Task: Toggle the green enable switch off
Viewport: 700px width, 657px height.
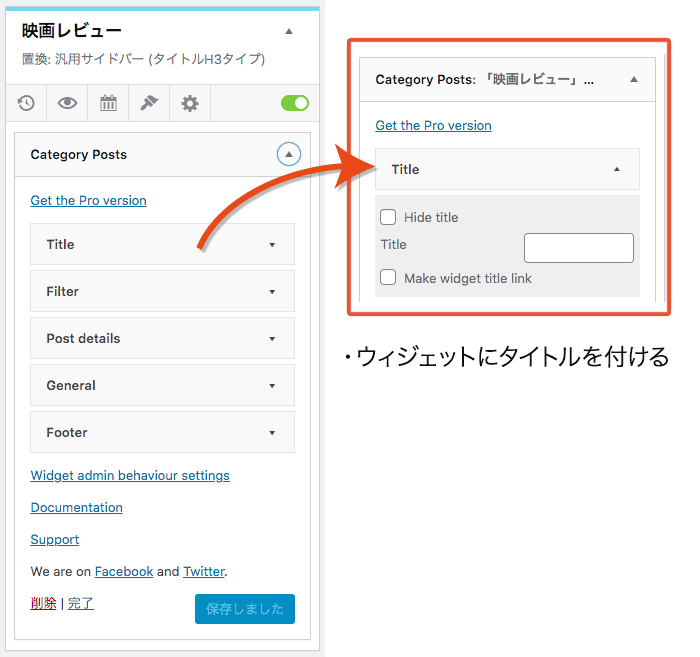Action: pyautogui.click(x=295, y=103)
